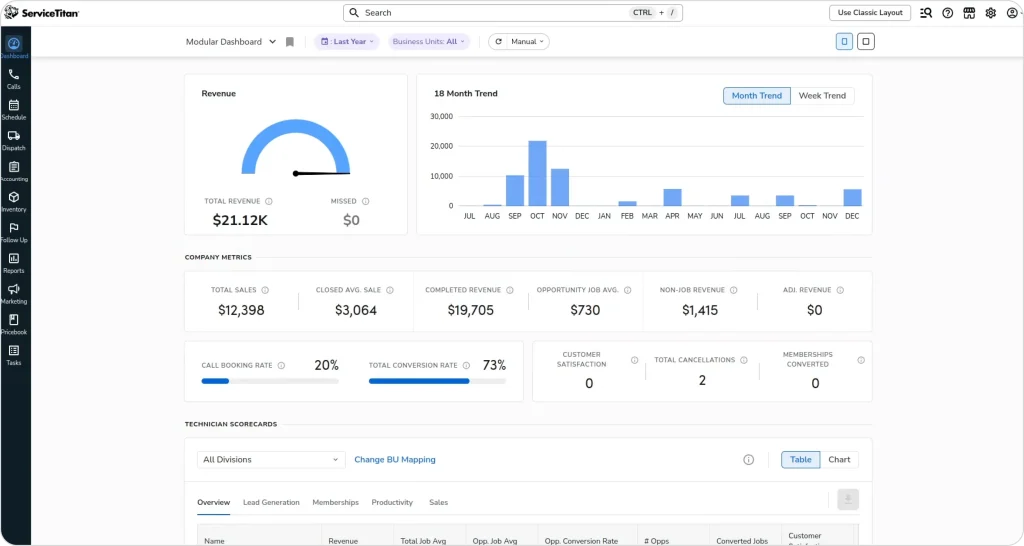
Task: Click the Total Revenue info icon
Action: tap(268, 201)
